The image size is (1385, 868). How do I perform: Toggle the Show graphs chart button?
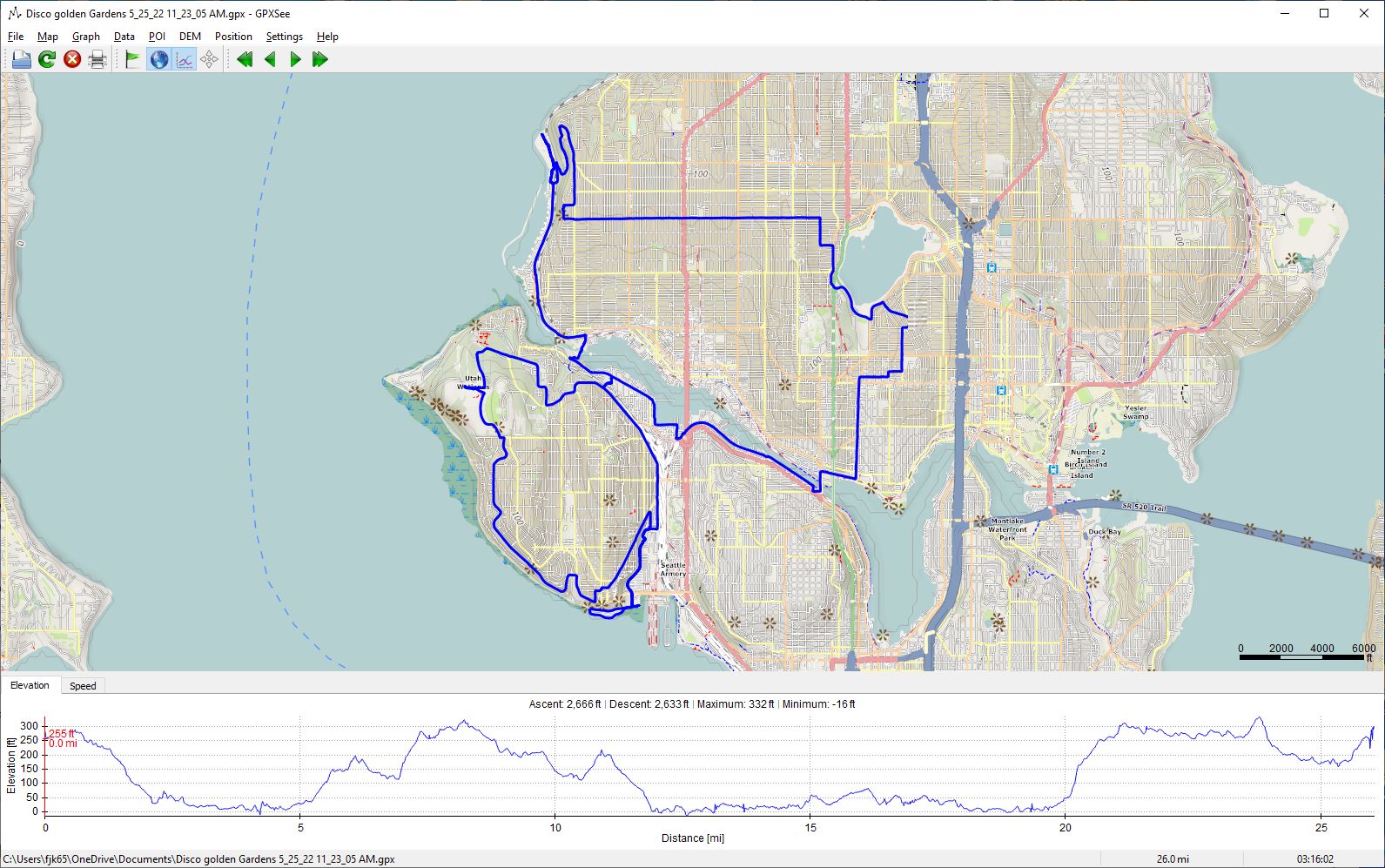point(185,59)
